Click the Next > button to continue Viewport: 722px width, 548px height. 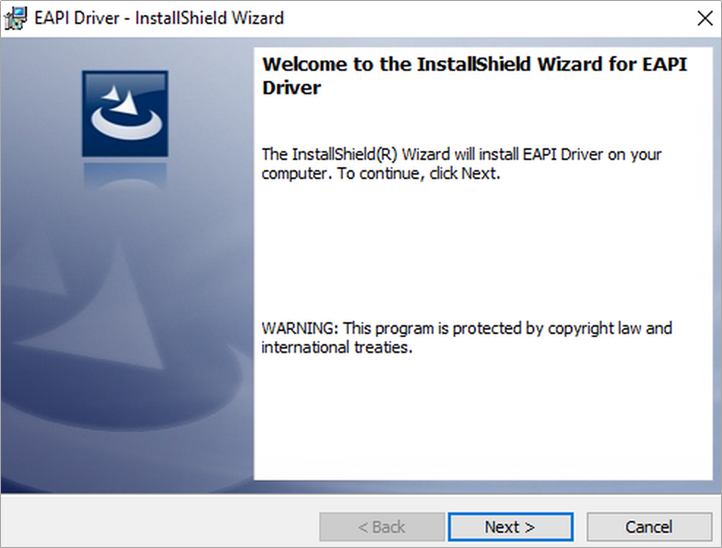tap(511, 526)
